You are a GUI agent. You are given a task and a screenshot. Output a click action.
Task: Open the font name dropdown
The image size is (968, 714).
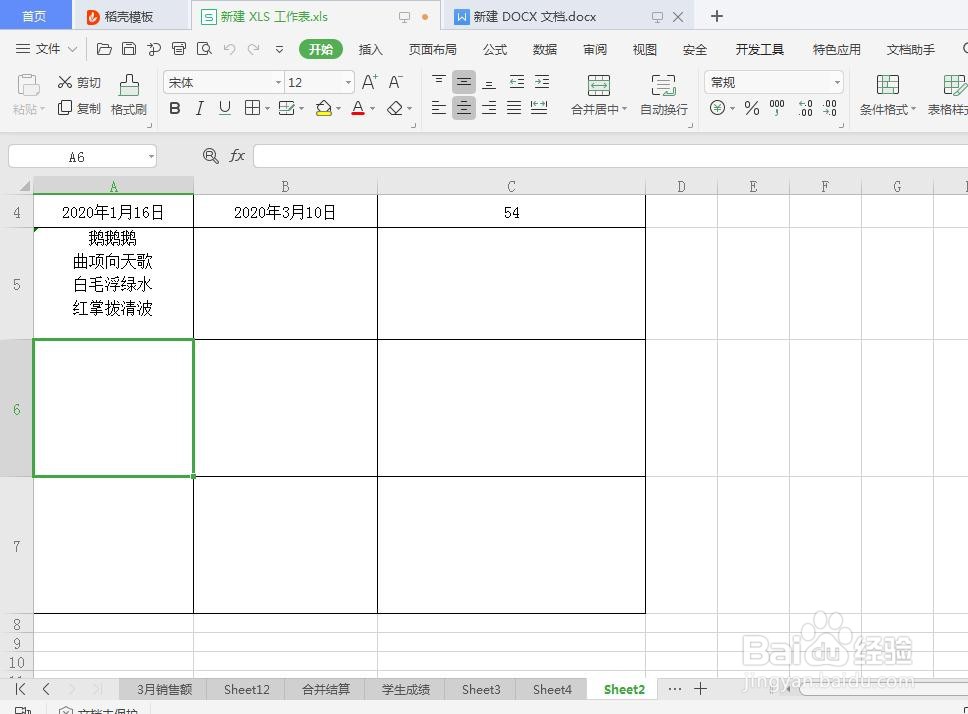pyautogui.click(x=278, y=83)
